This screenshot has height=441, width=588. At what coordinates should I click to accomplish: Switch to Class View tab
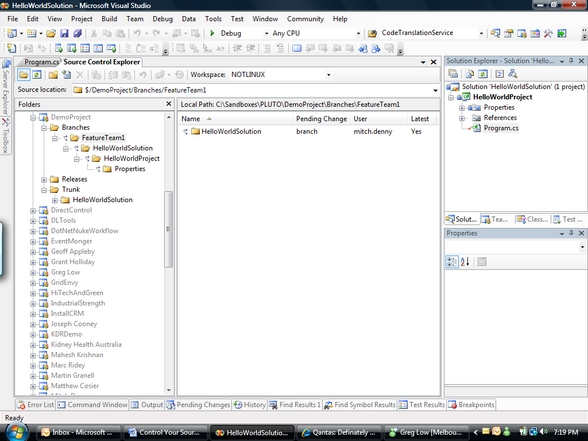[532, 219]
